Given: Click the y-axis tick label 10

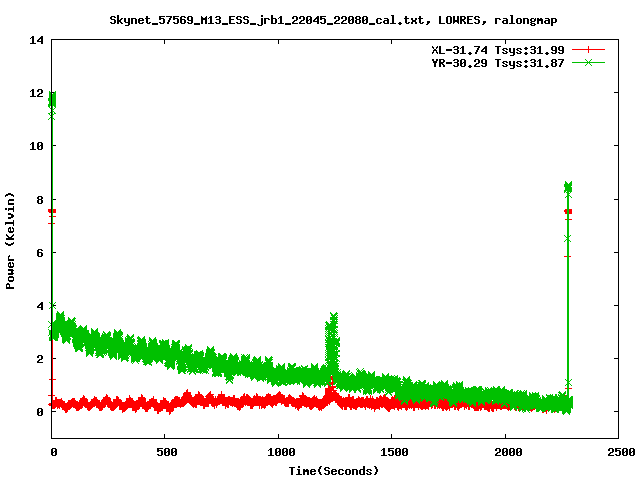Looking at the screenshot, I should pyautogui.click(x=36, y=146).
